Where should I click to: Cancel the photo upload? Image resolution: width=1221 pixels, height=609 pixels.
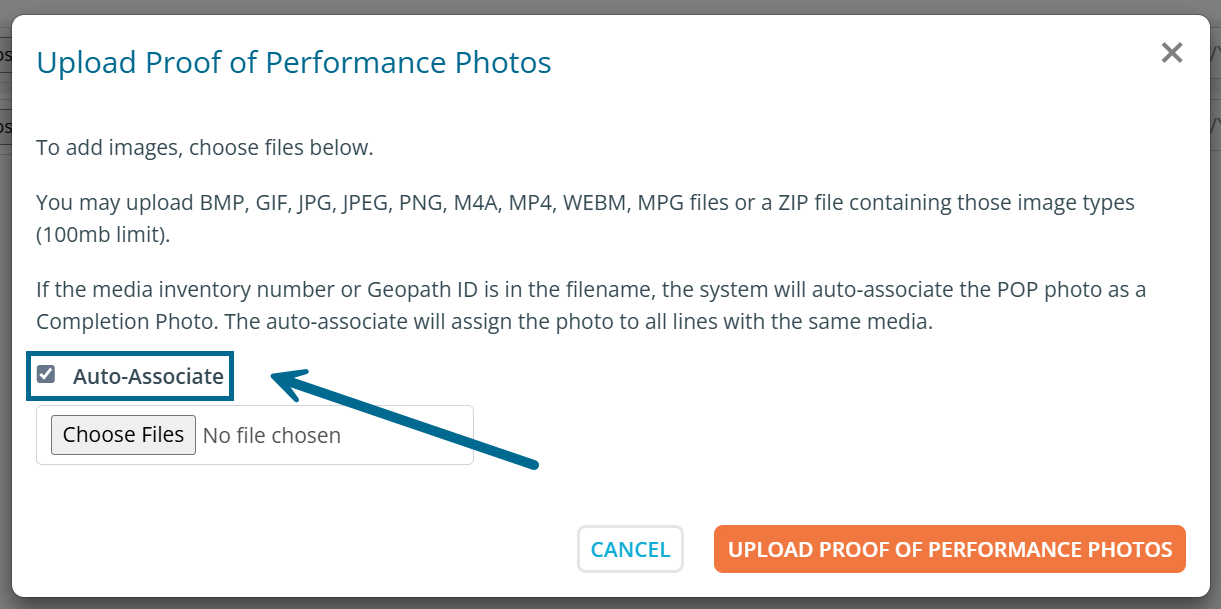(630, 549)
